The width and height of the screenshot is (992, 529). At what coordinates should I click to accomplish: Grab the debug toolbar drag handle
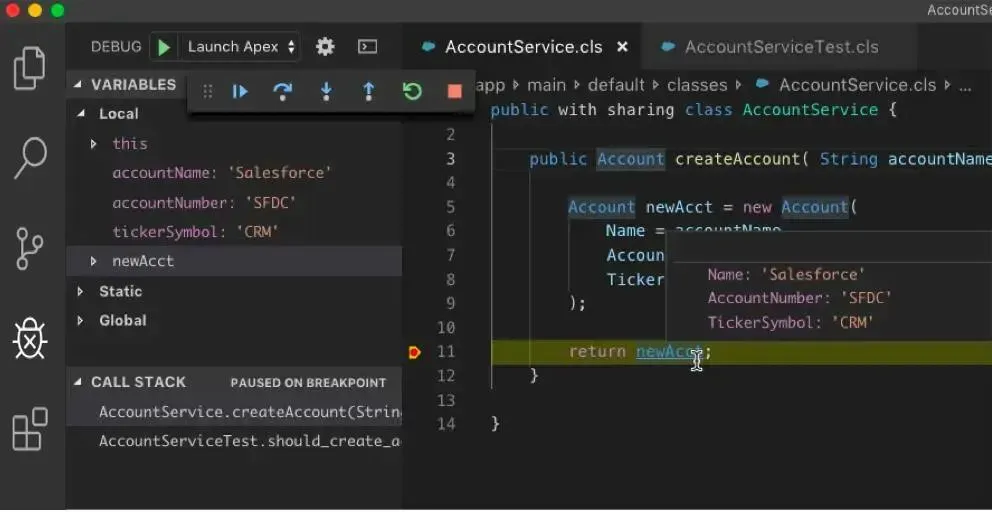[x=207, y=92]
